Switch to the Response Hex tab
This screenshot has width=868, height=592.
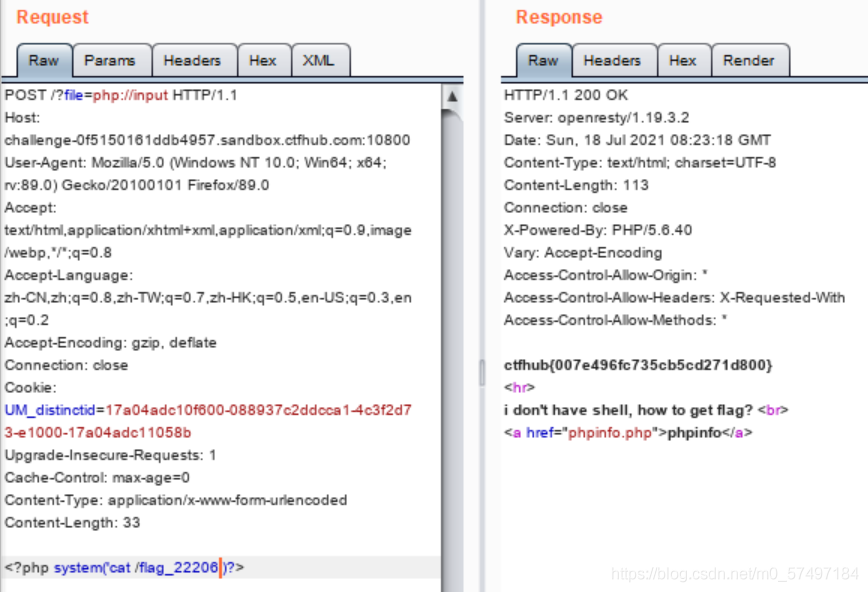click(x=684, y=60)
